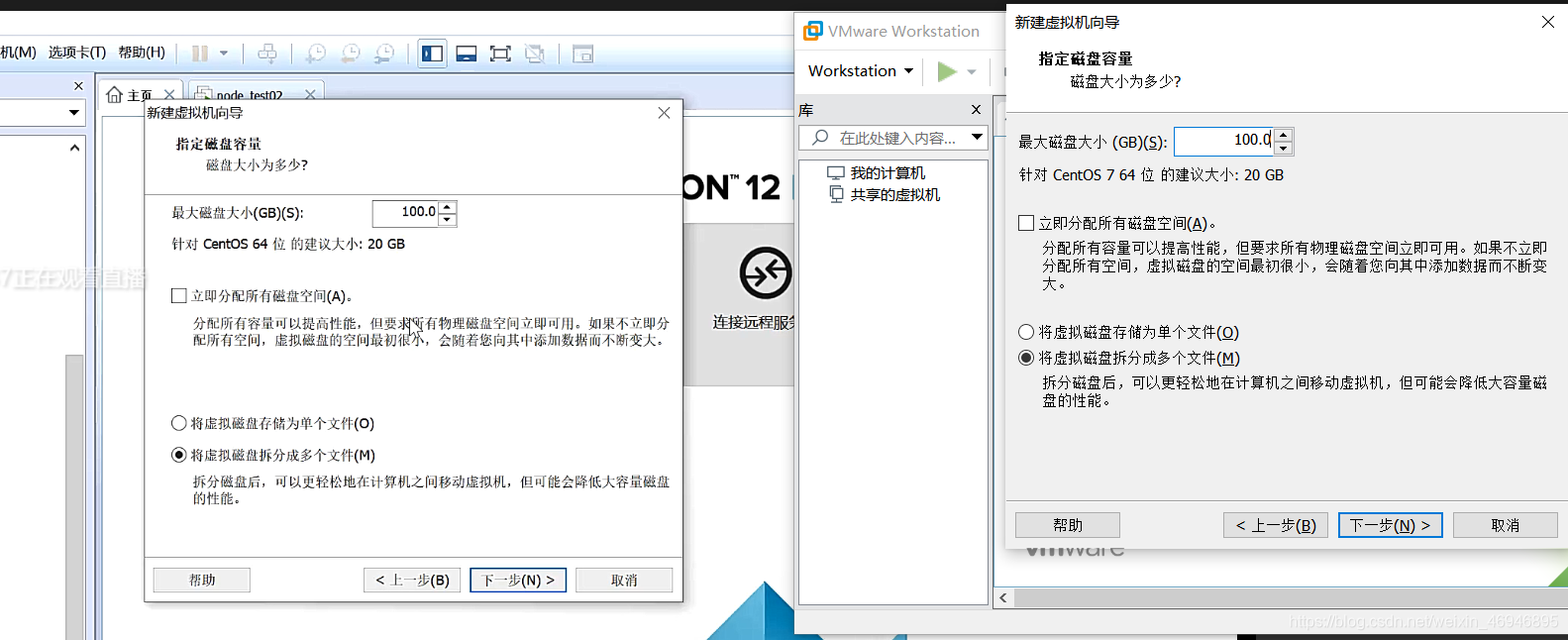The width and height of the screenshot is (1568, 640).
Task: Close the 库 library panel
Action: click(976, 110)
